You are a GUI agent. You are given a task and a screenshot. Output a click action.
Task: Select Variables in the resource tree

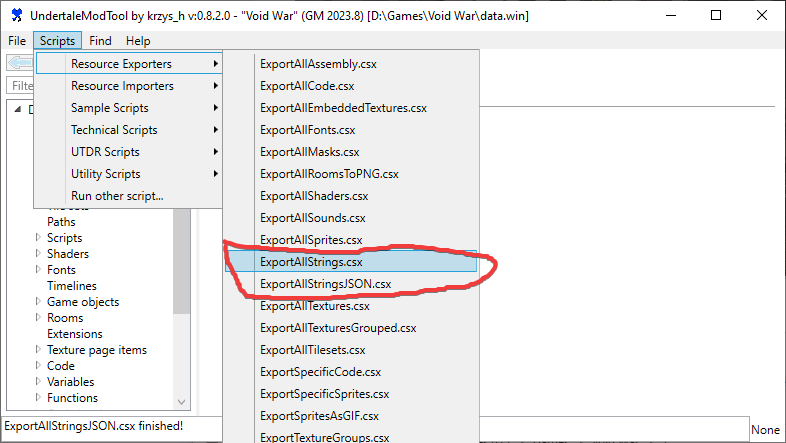click(x=71, y=382)
